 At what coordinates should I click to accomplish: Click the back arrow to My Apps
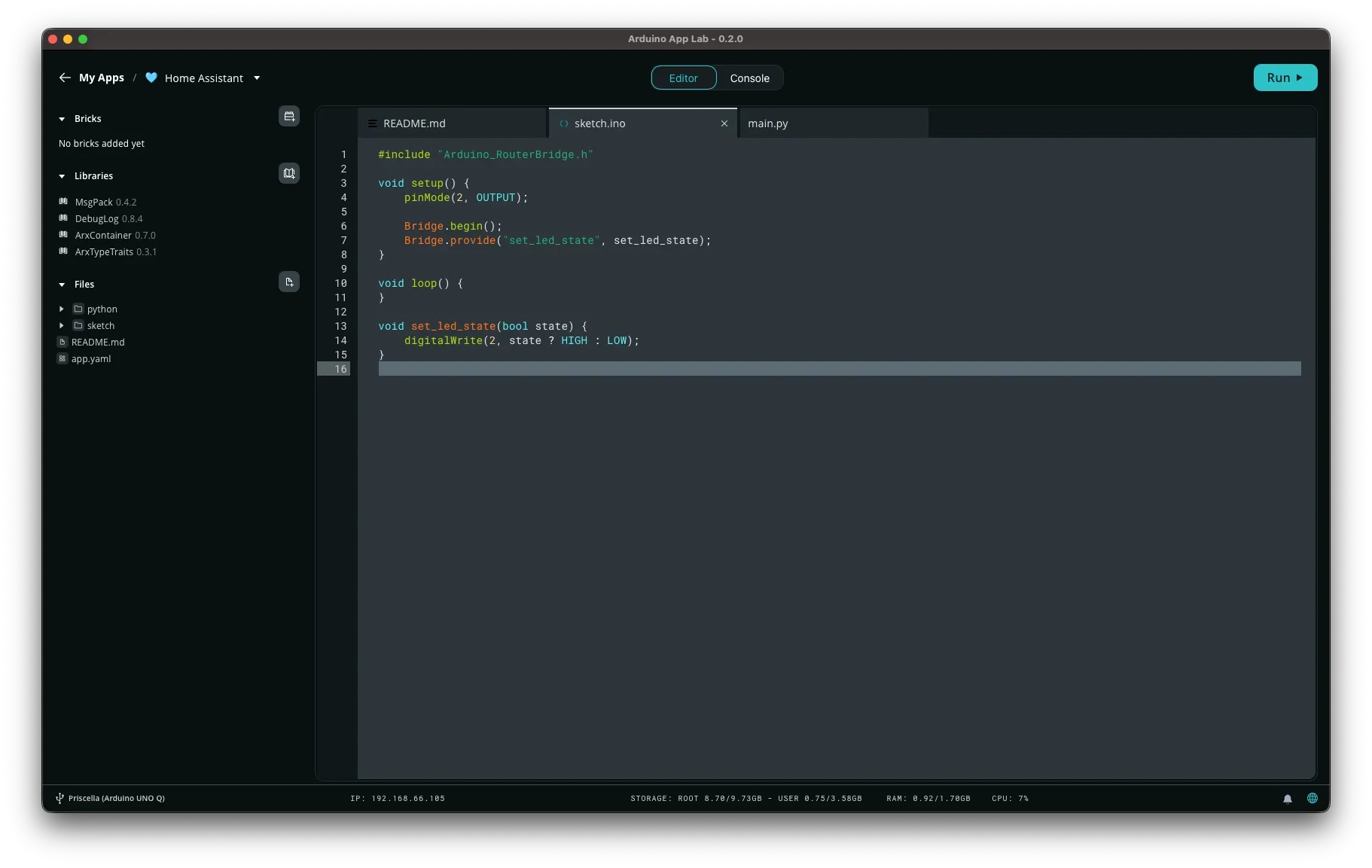65,78
